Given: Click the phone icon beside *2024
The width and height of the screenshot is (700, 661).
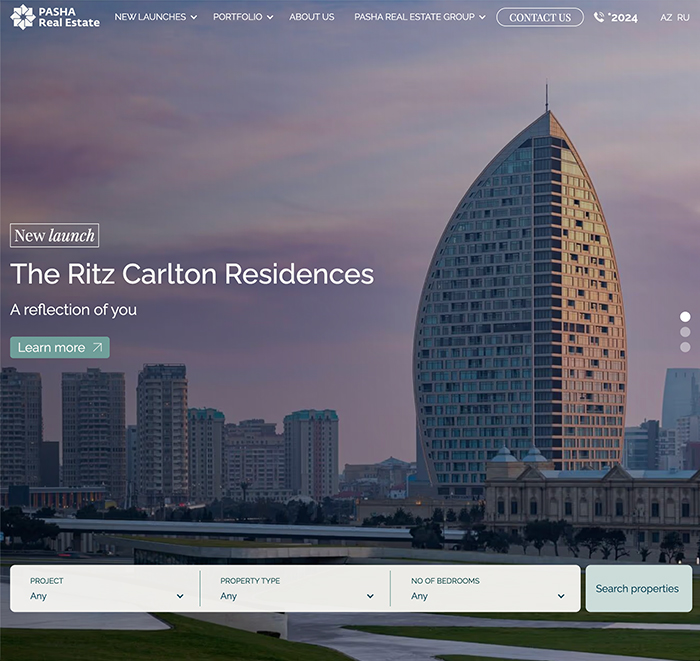Looking at the screenshot, I should pos(599,17).
